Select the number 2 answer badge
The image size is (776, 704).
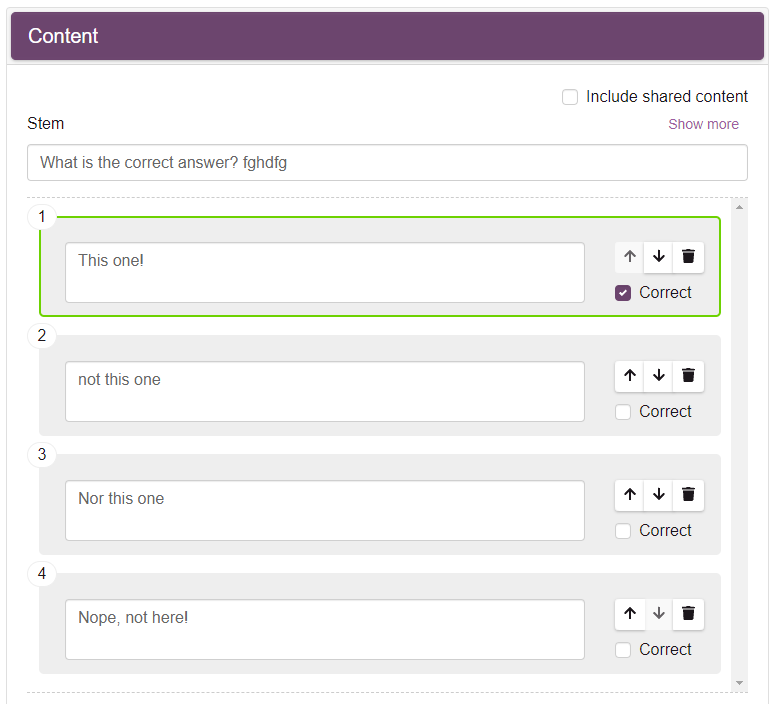coord(42,335)
